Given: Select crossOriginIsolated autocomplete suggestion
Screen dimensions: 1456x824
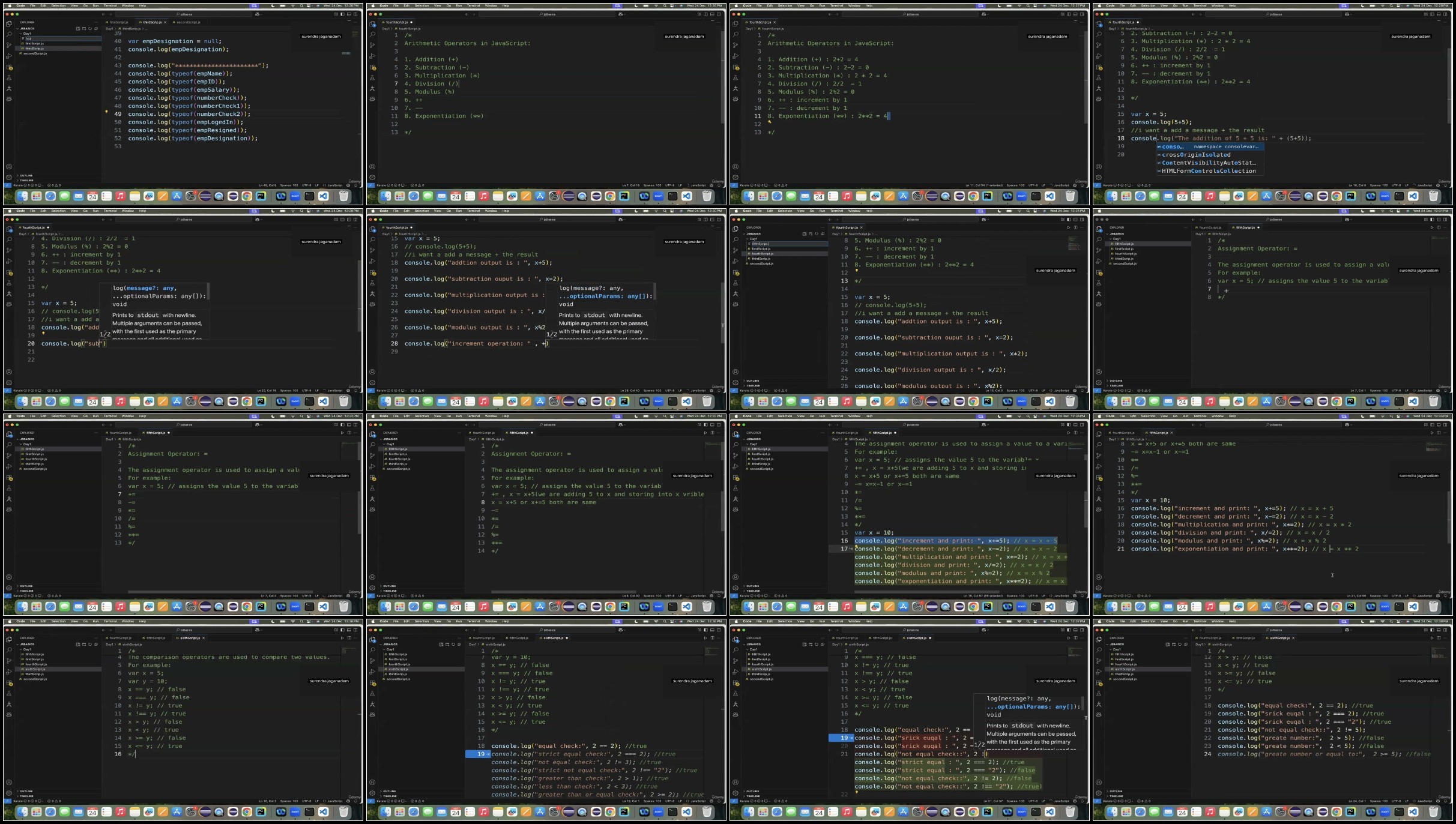Looking at the screenshot, I should [x=1195, y=155].
